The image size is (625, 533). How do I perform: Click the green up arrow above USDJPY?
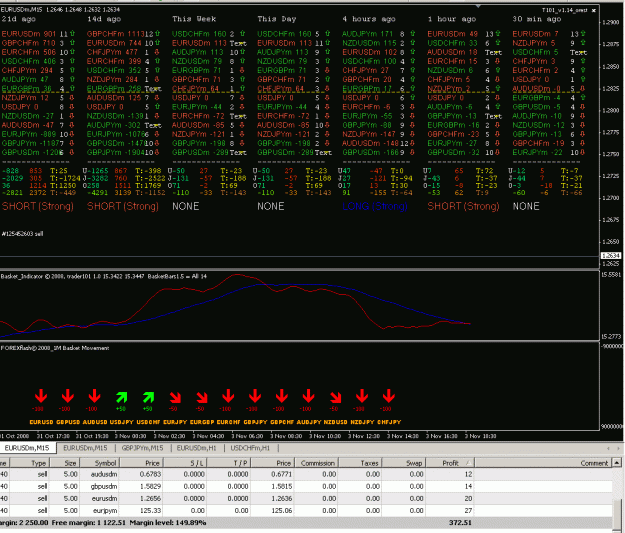[x=121, y=397]
